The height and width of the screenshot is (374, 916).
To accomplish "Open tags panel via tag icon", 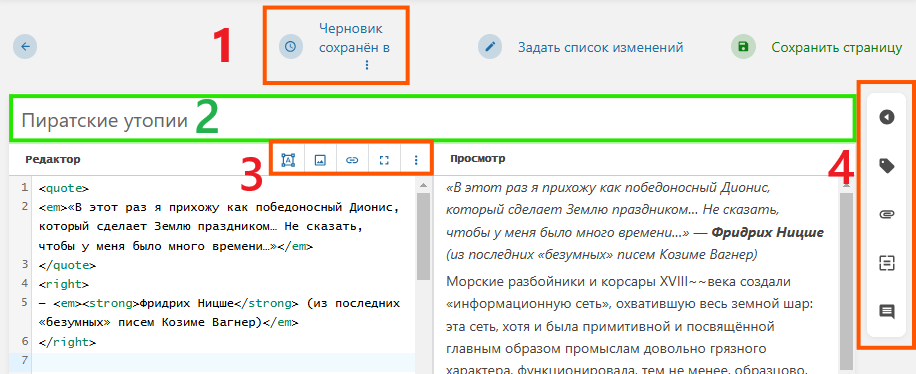I will [x=887, y=166].
